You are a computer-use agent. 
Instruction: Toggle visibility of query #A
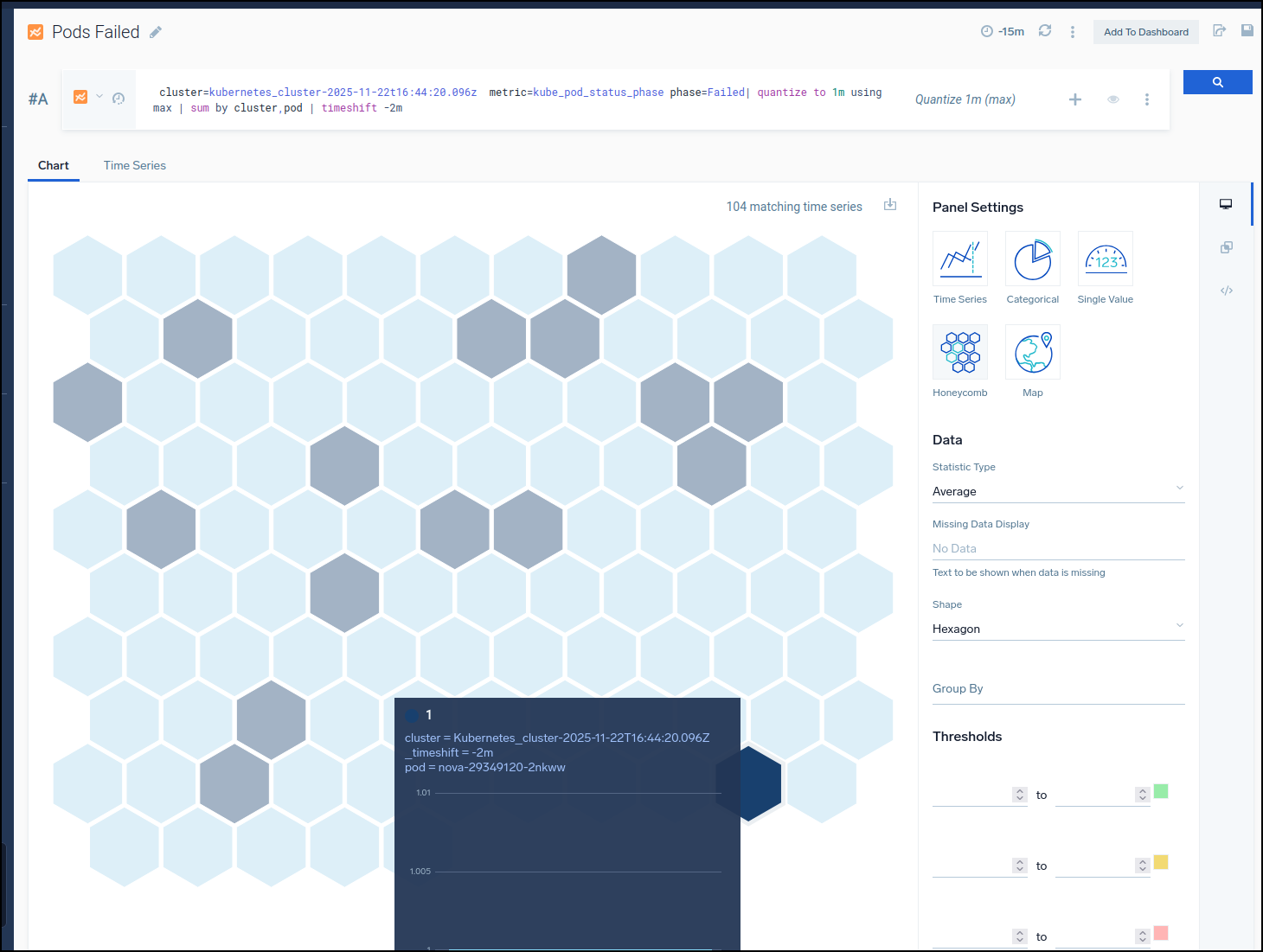(x=1113, y=99)
